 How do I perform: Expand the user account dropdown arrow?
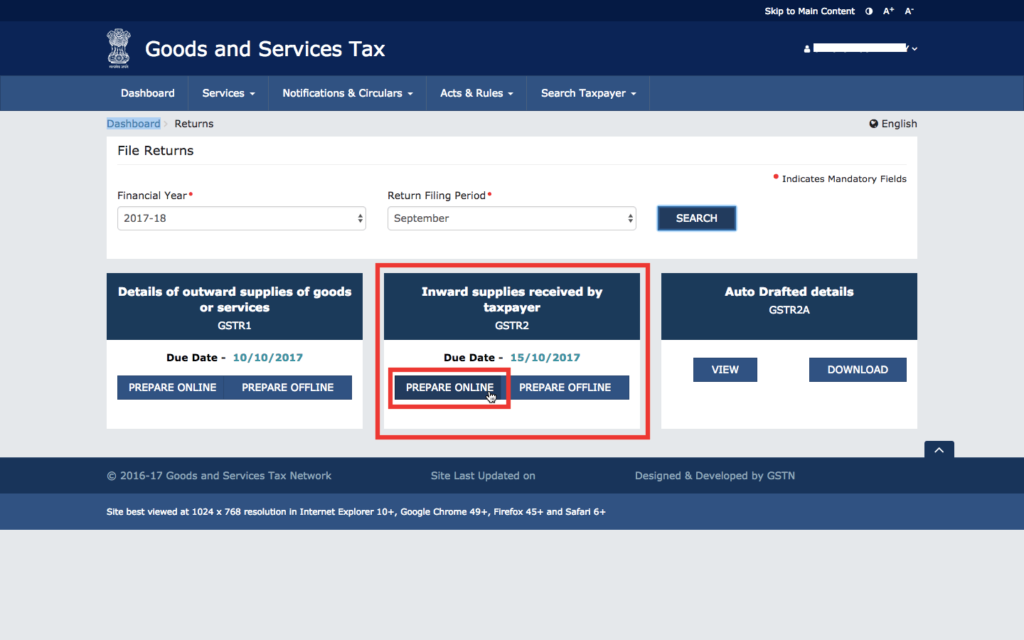point(914,49)
